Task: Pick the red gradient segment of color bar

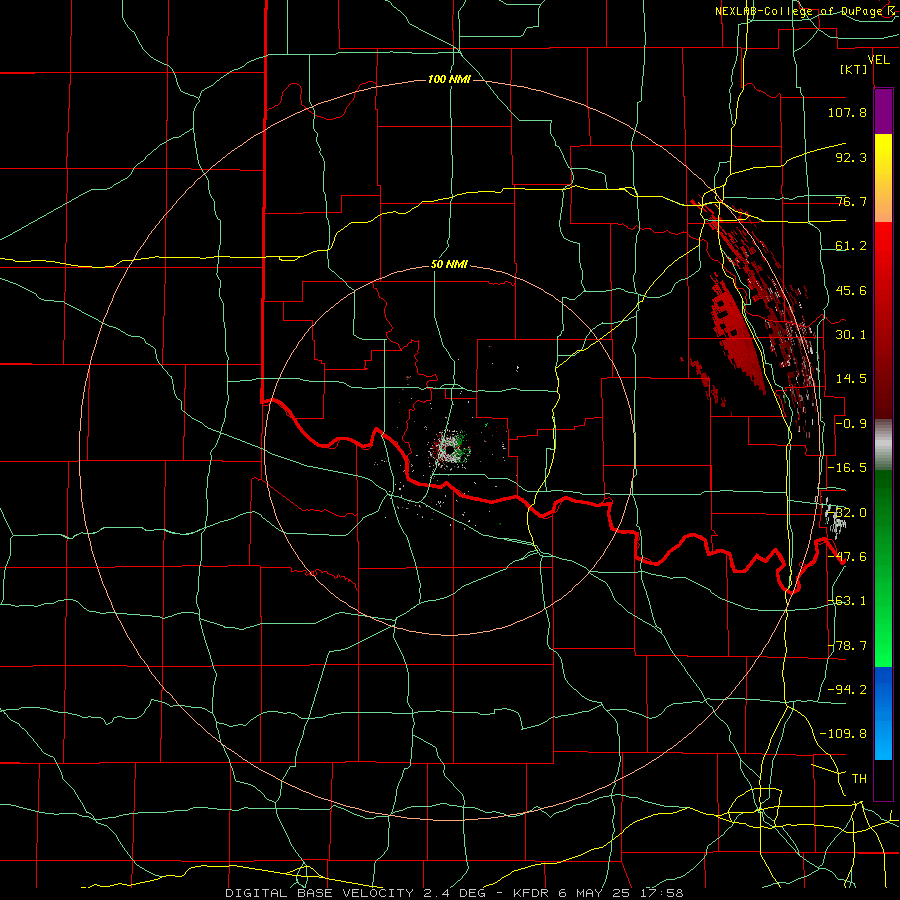Action: pos(883,320)
